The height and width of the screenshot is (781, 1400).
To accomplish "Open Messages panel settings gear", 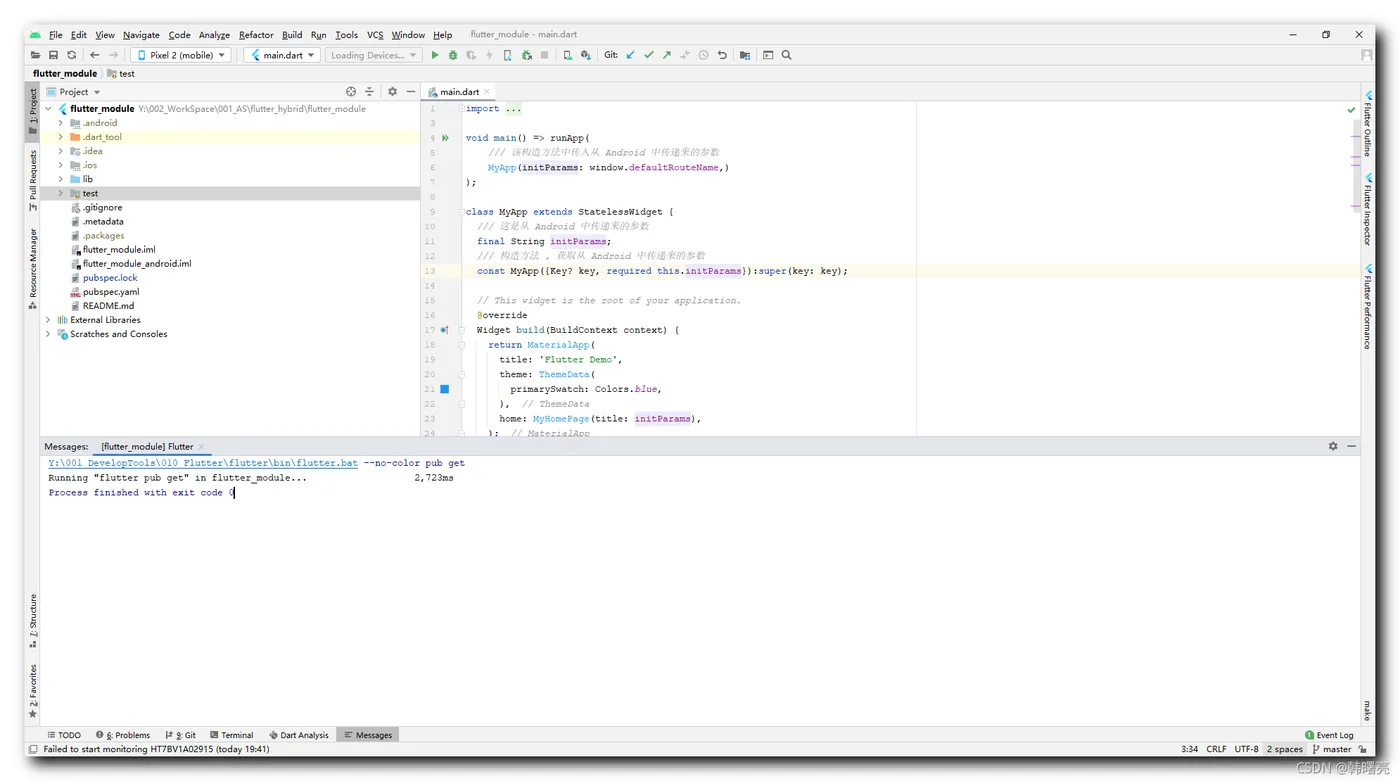I will pos(1333,446).
